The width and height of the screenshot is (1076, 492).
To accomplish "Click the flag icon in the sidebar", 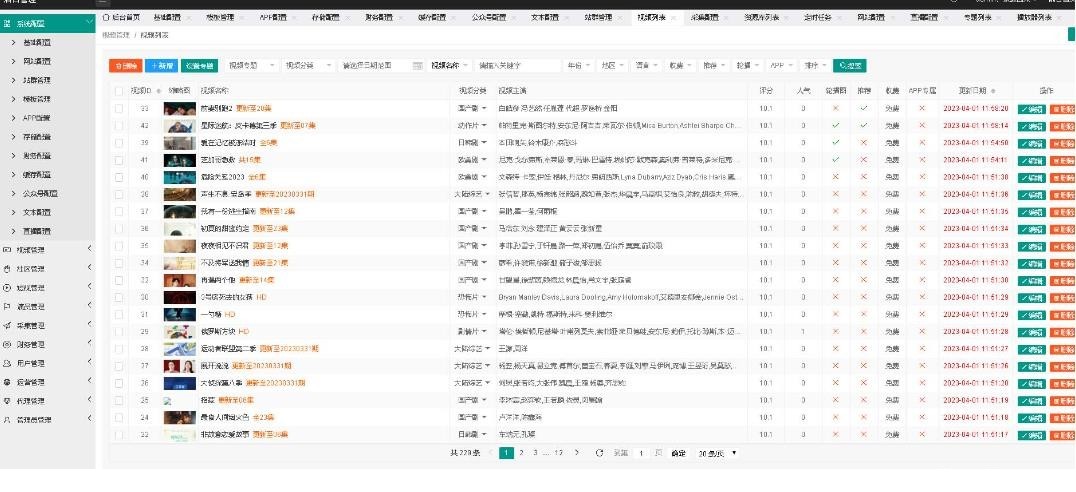I will pyautogui.click(x=7, y=307).
